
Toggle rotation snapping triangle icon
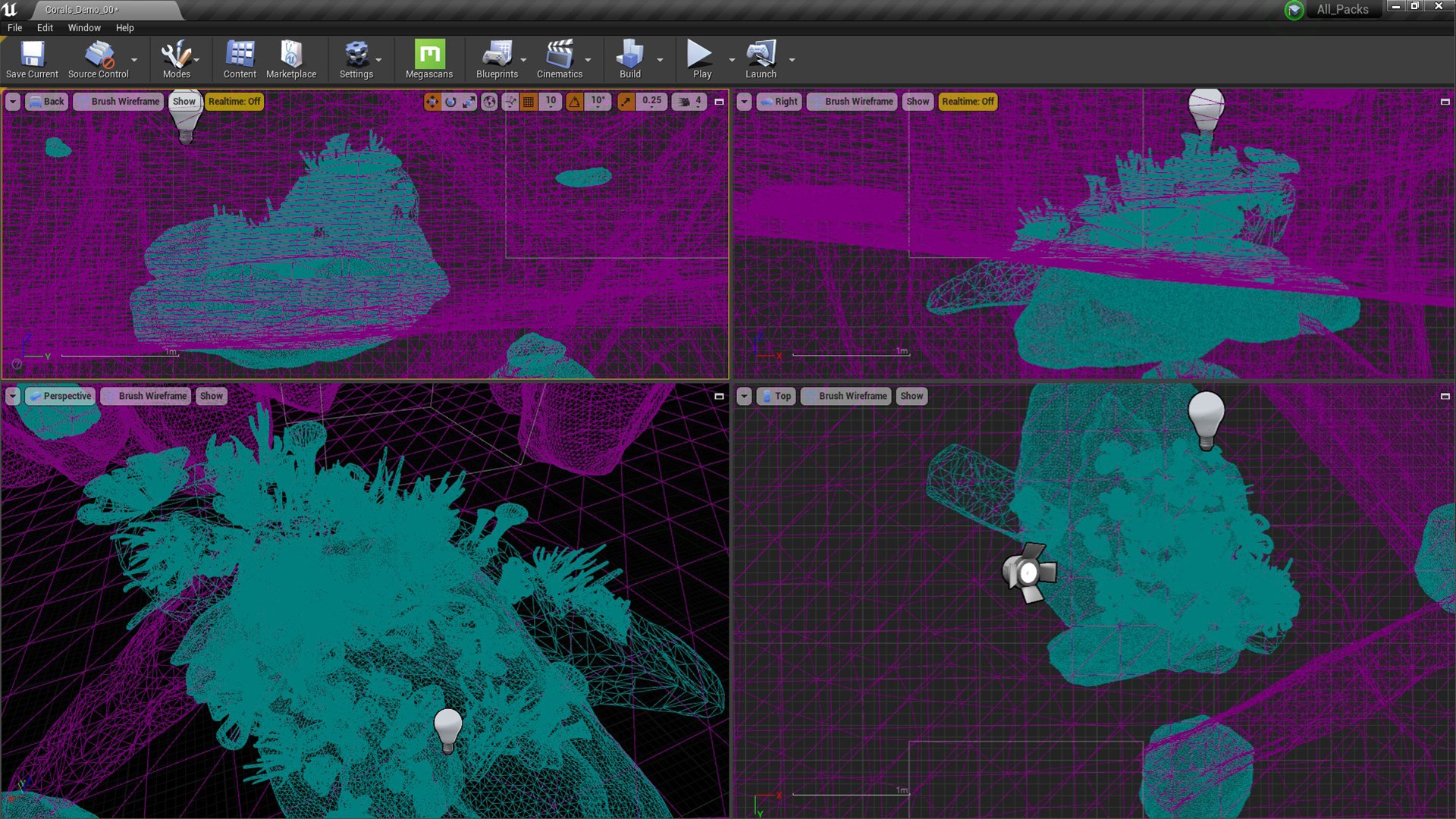(575, 102)
